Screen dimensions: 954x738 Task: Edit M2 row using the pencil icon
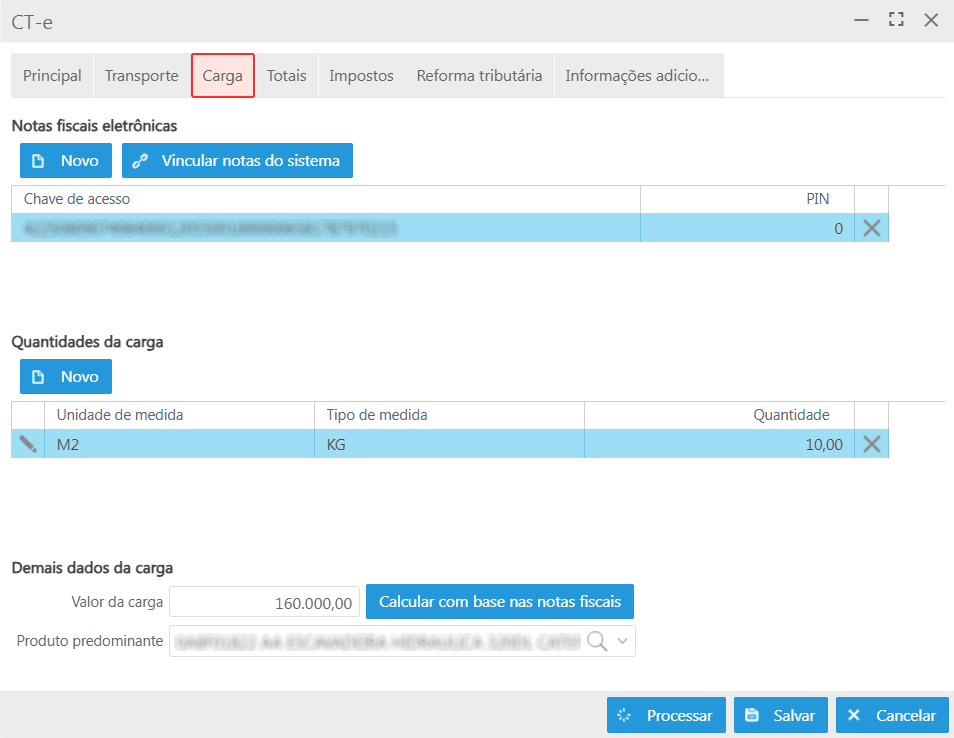coord(28,444)
